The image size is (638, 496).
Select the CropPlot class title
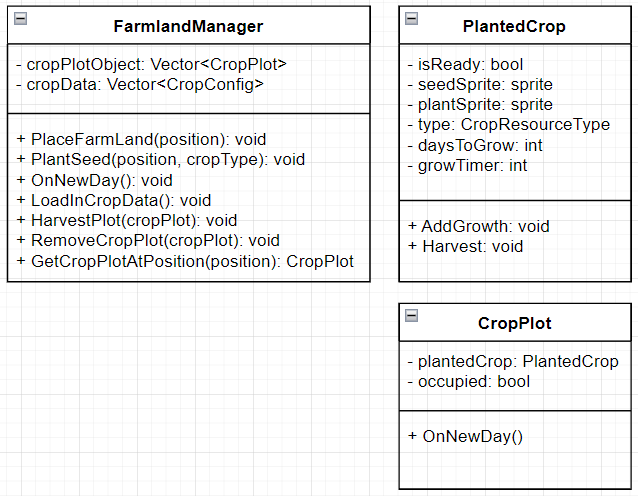coord(515,323)
